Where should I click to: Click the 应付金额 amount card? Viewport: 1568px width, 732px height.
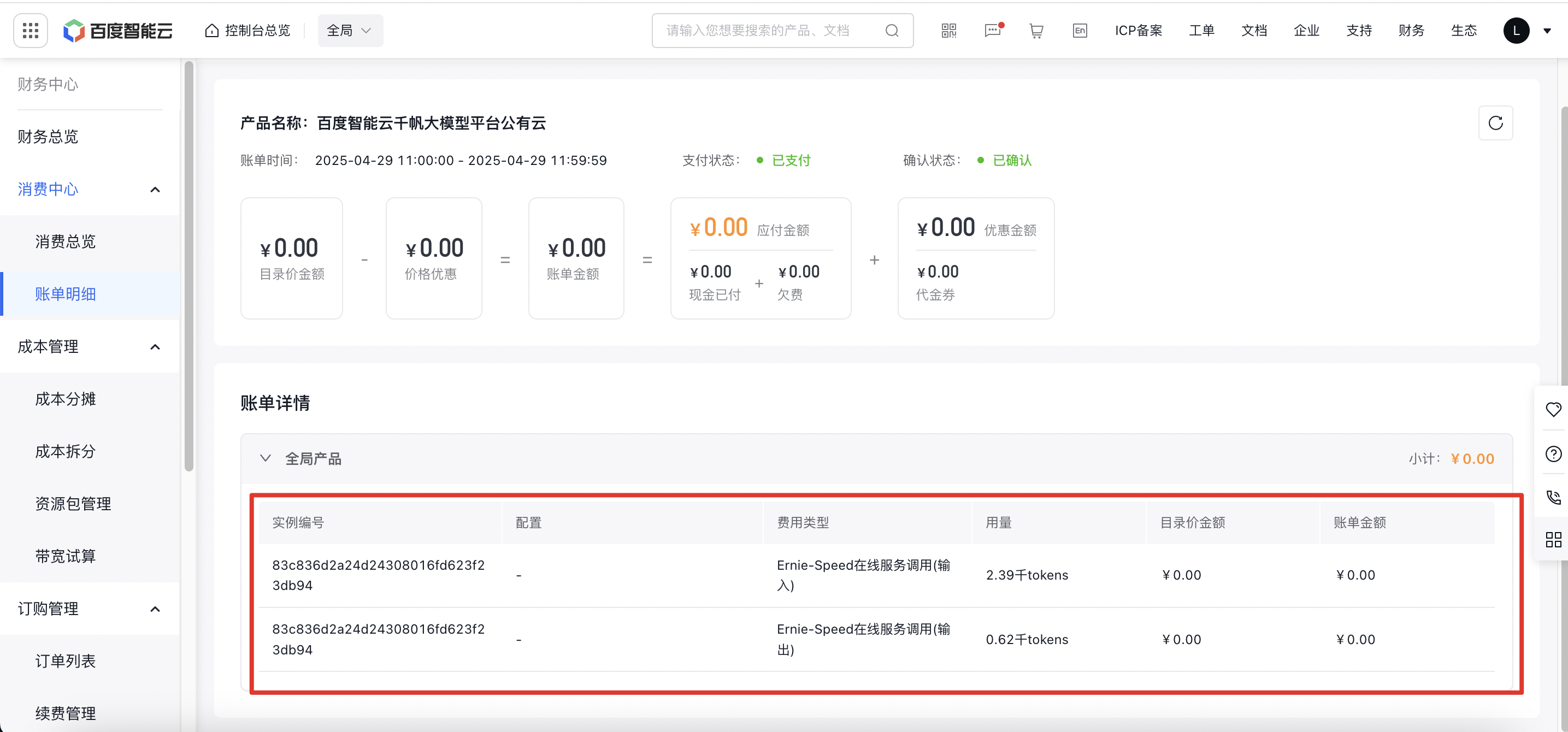761,258
